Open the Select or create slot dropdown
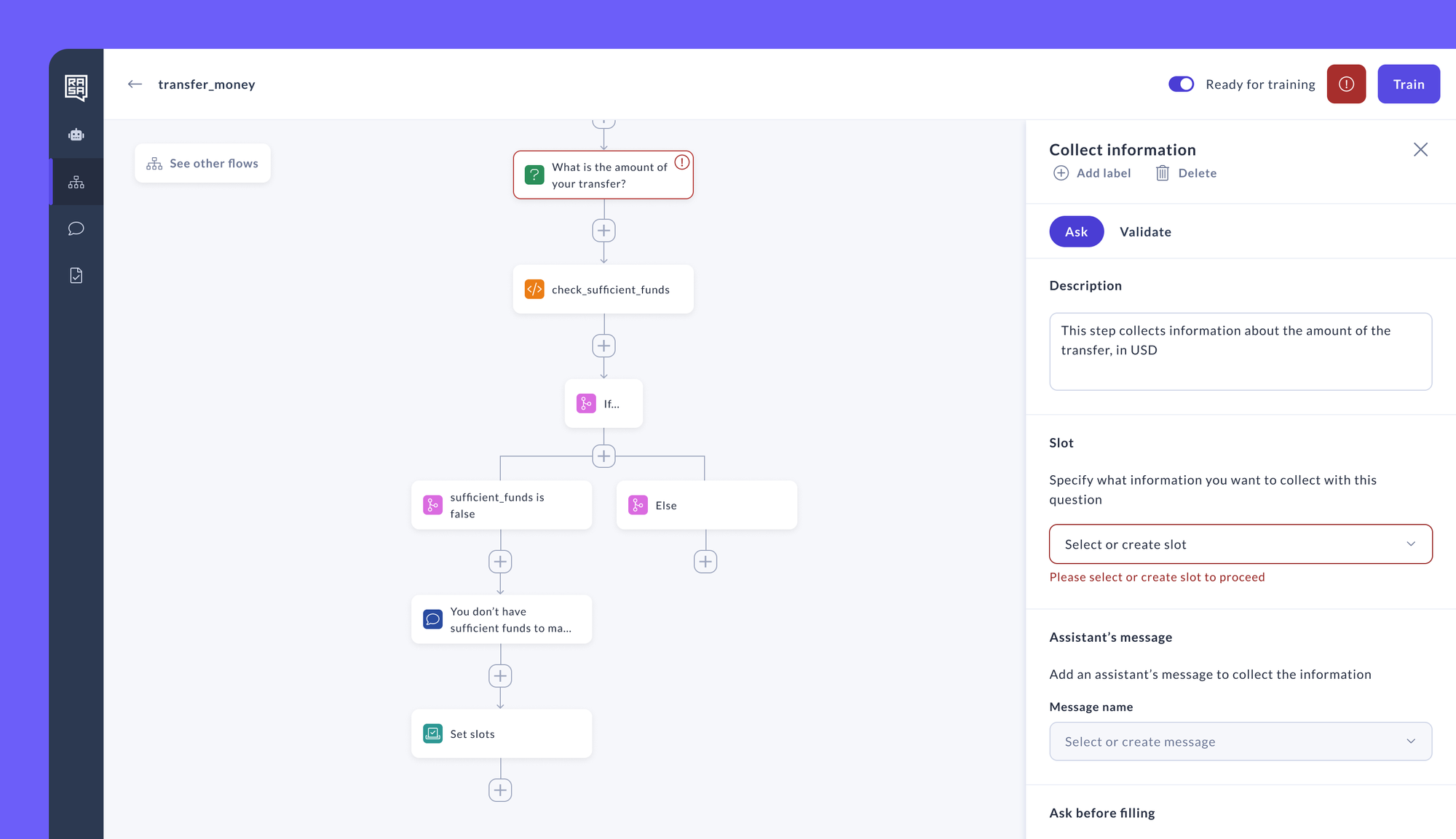The width and height of the screenshot is (1456, 839). tap(1240, 544)
